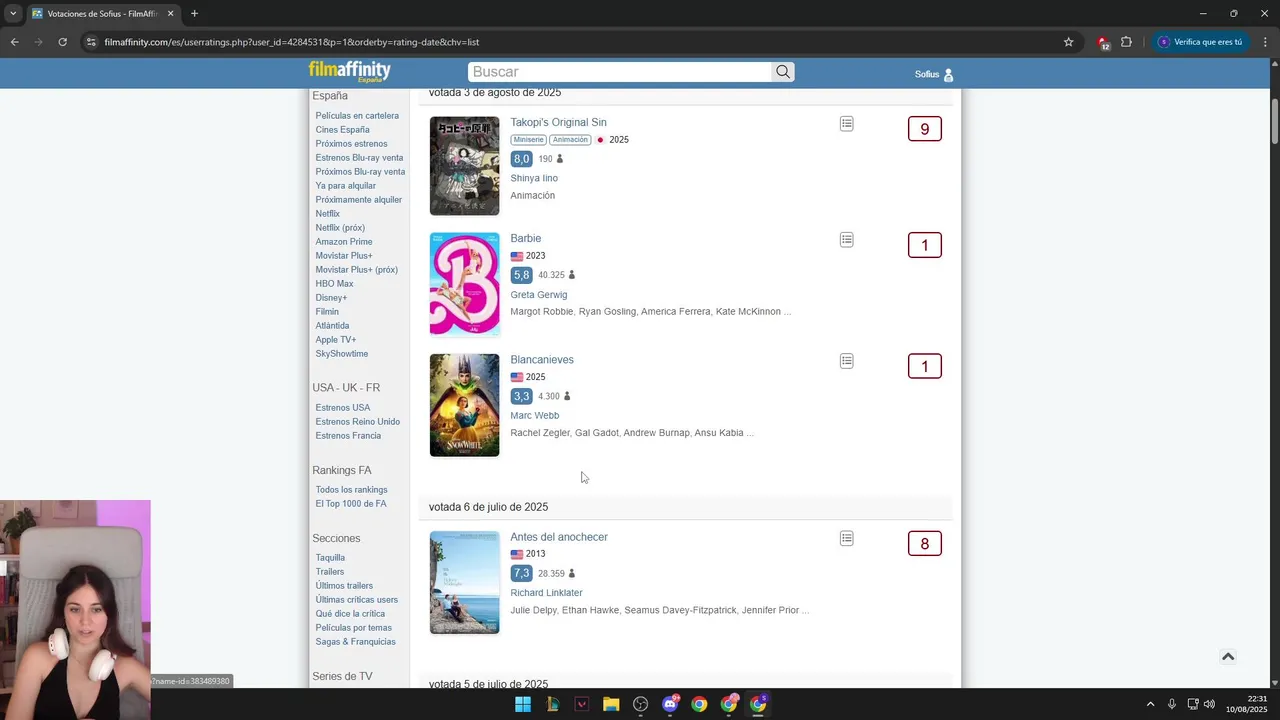1280x720 pixels.
Task: Open the Sofius user profile menu
Action: click(x=934, y=74)
